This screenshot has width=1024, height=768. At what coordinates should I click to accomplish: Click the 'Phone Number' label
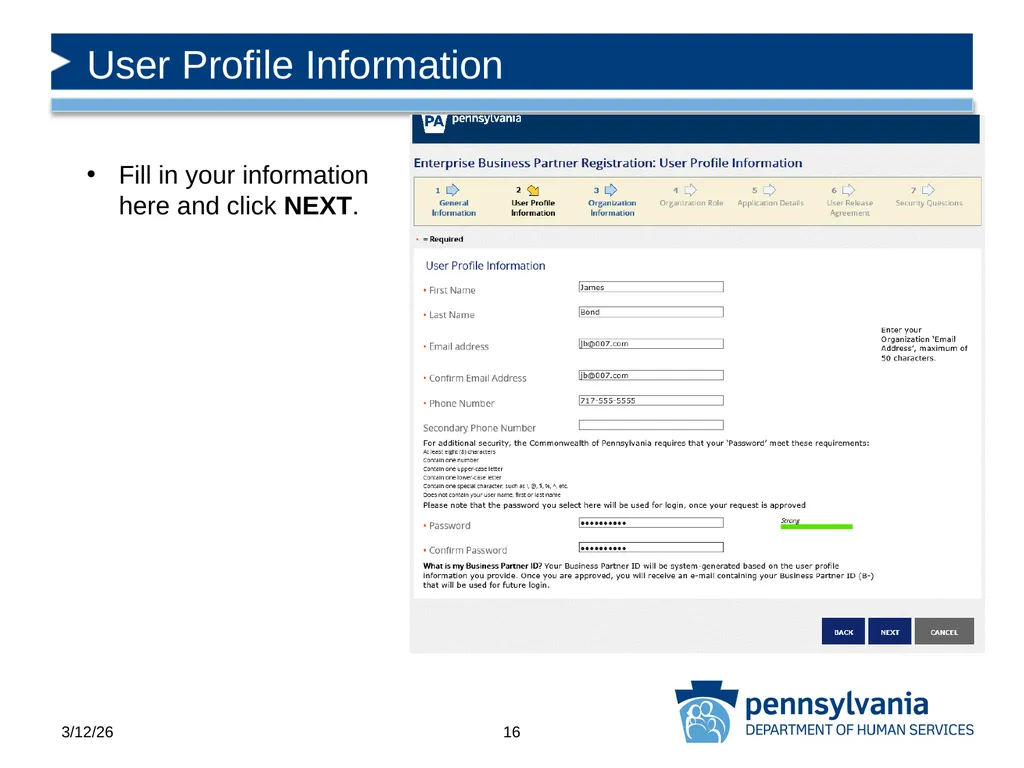coord(462,404)
